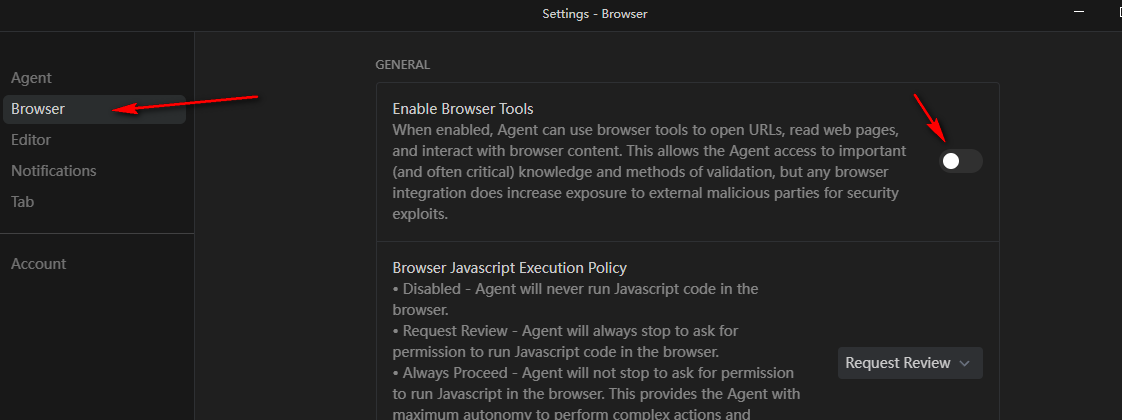Expand the chevron arrow beside Request Review

964,363
